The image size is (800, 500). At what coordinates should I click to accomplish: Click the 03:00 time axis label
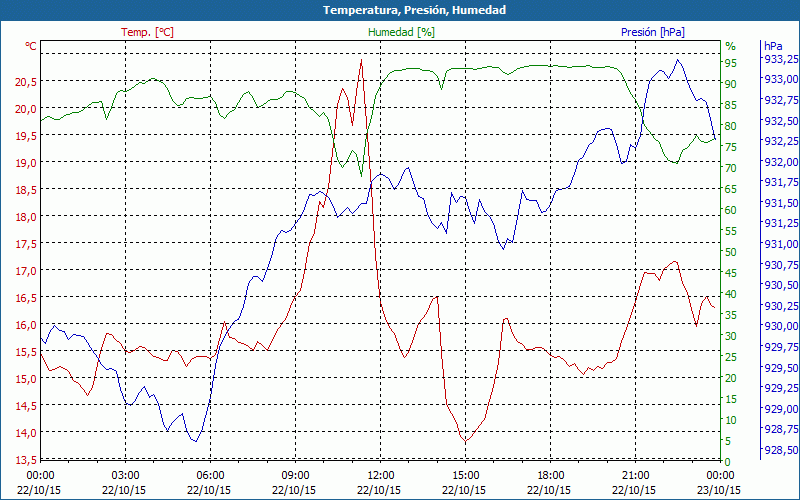tap(125, 476)
